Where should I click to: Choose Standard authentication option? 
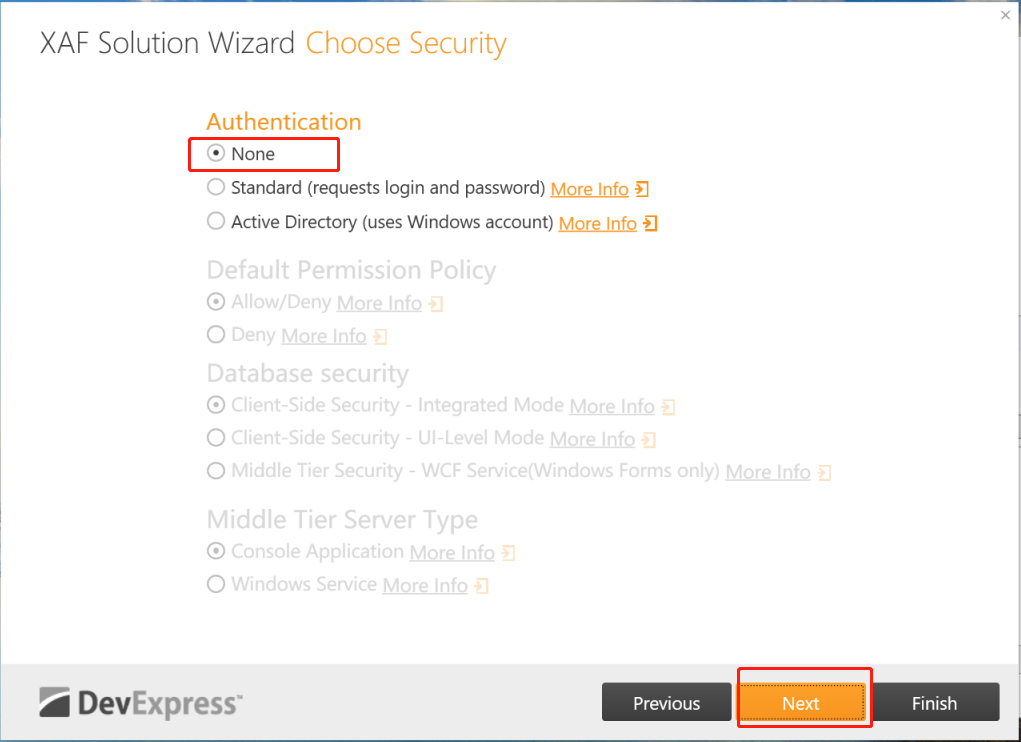point(216,188)
